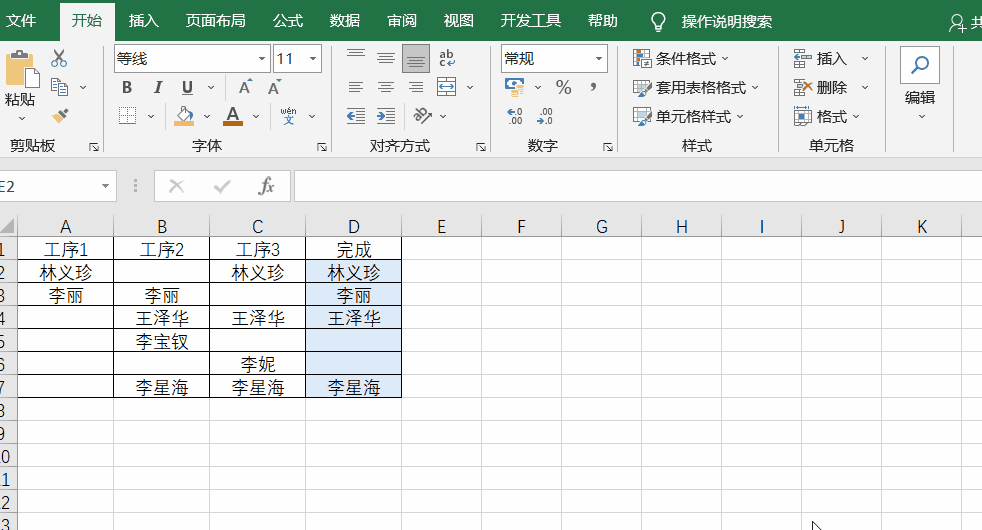This screenshot has height=530, width=982.
Task: Center text horizontally
Action: click(x=386, y=87)
